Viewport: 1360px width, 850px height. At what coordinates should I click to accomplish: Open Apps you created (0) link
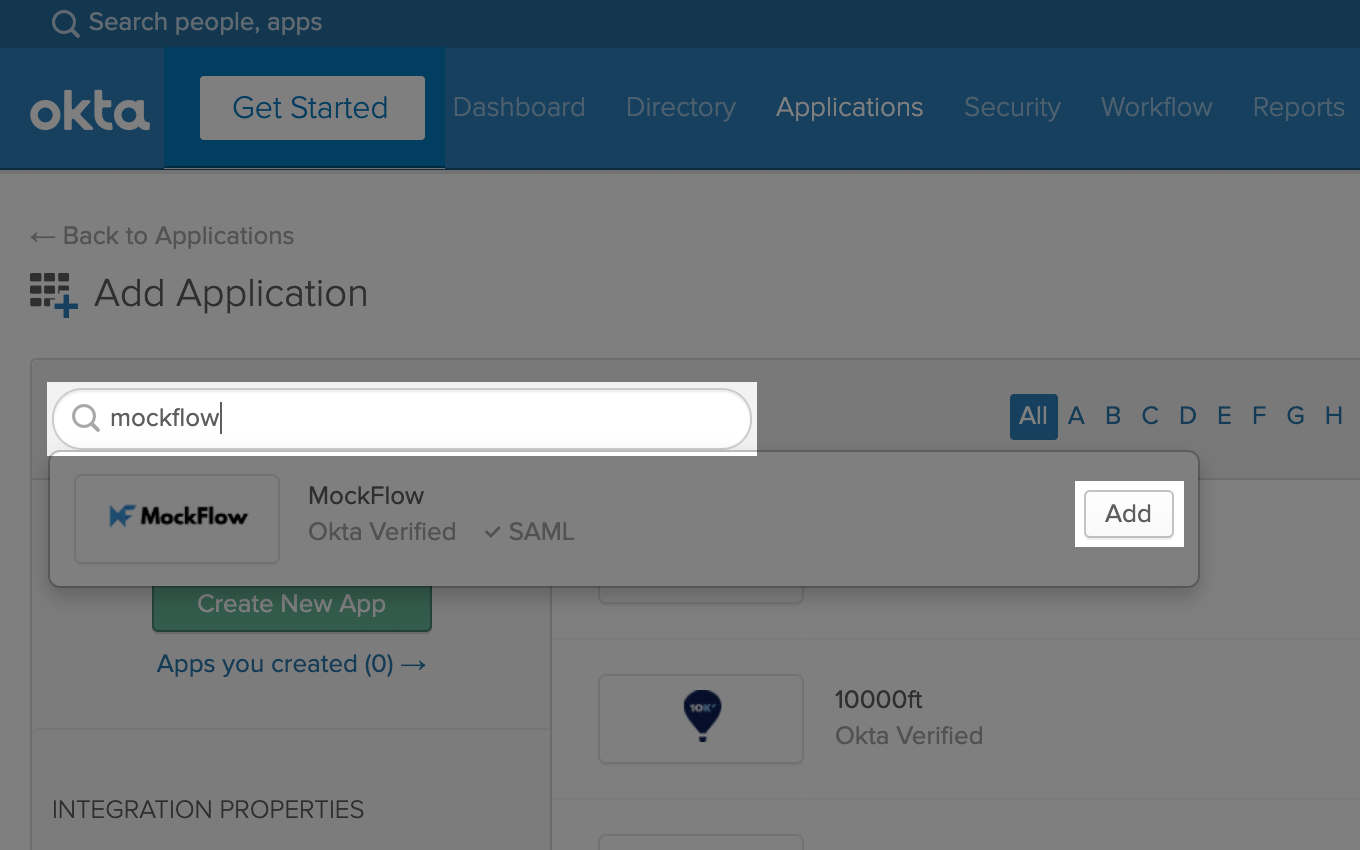coord(292,664)
